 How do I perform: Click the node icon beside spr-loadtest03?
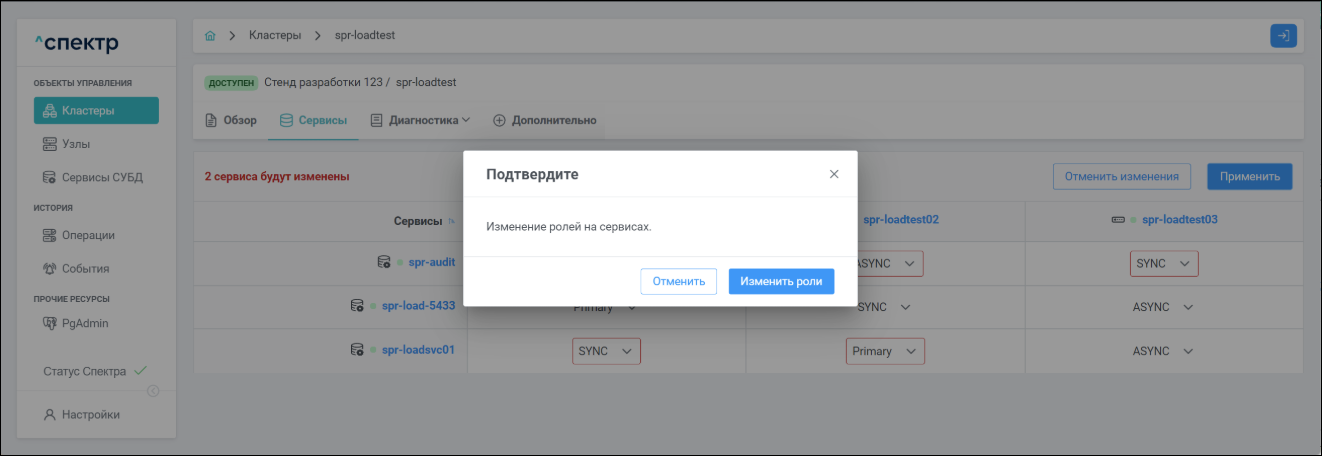click(1117, 220)
